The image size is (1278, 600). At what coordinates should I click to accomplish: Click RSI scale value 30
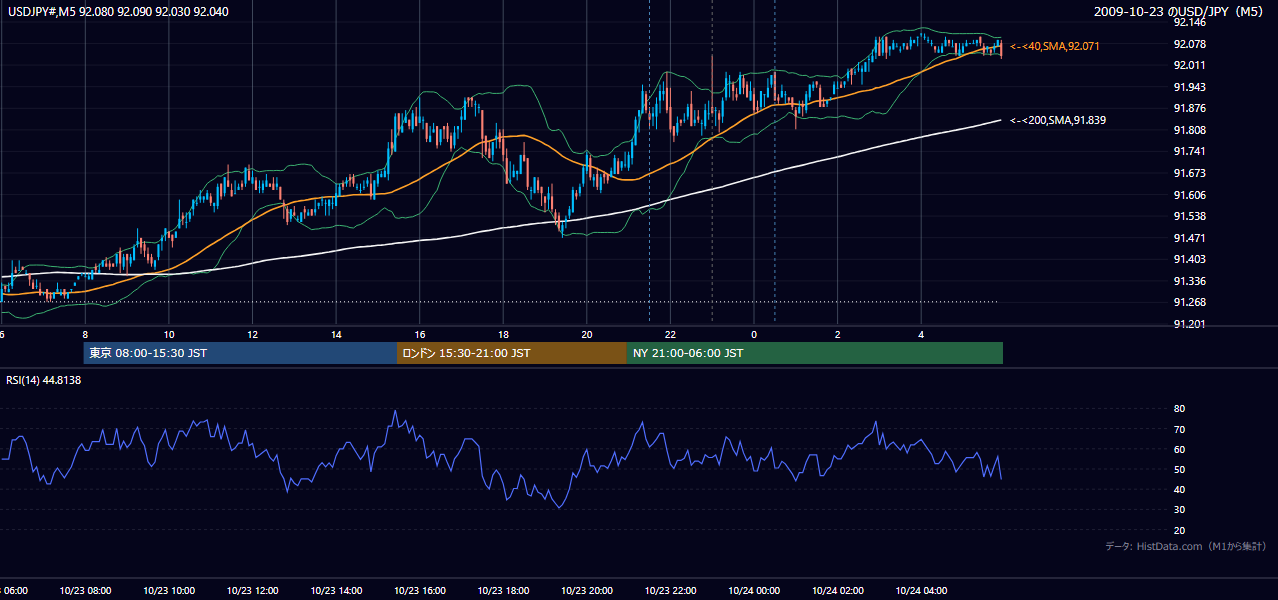[x=1179, y=510]
